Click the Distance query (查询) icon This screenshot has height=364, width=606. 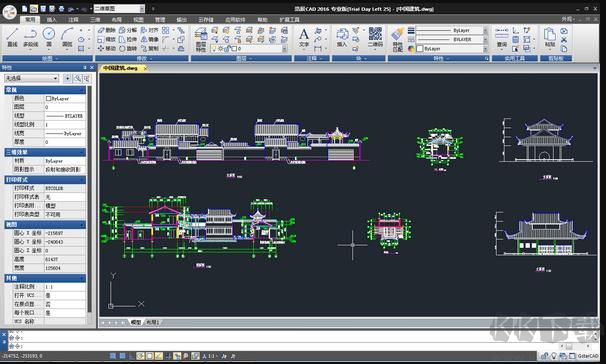502,37
